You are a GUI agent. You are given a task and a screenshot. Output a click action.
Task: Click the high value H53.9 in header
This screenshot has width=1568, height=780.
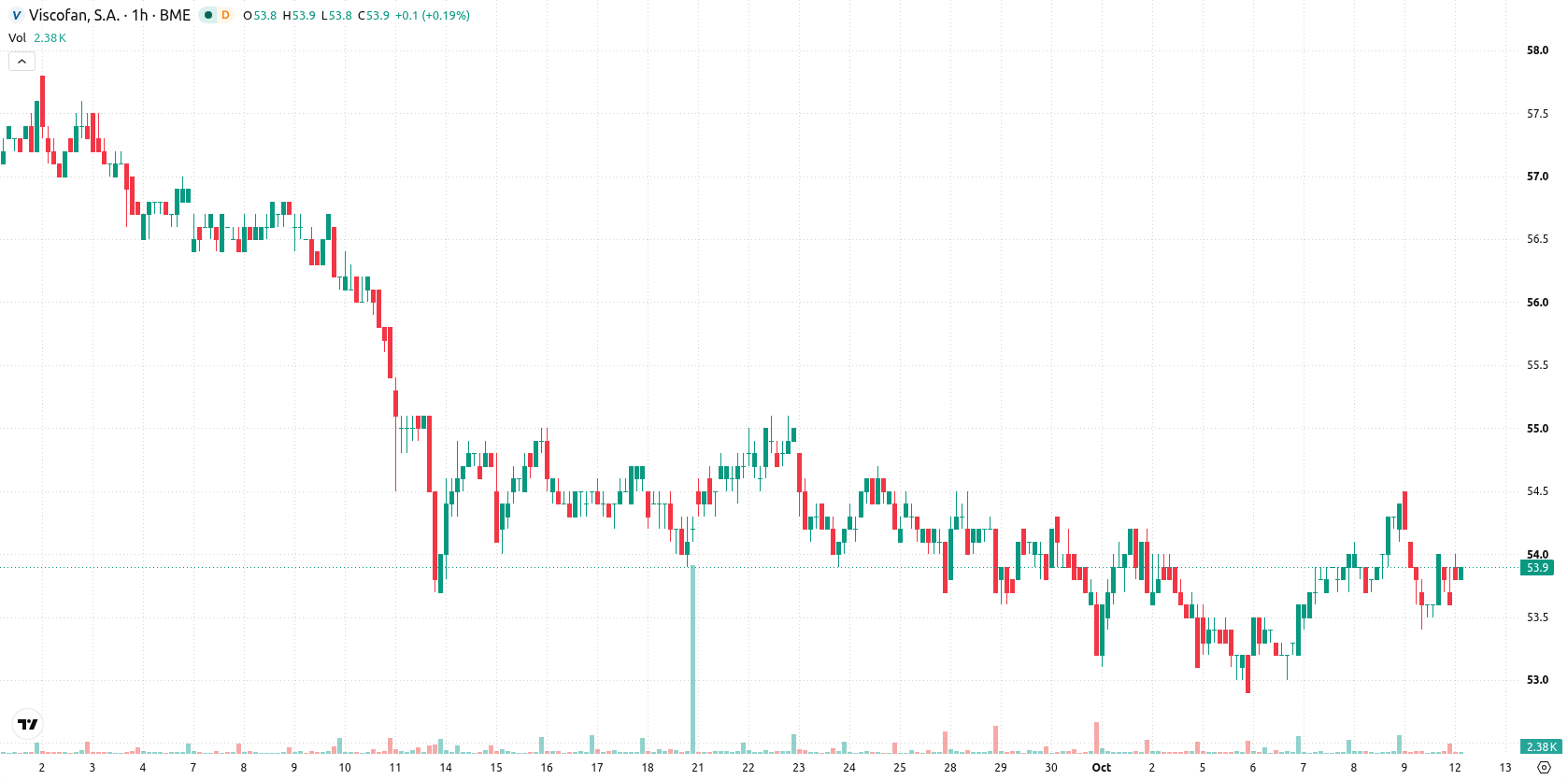299,16
